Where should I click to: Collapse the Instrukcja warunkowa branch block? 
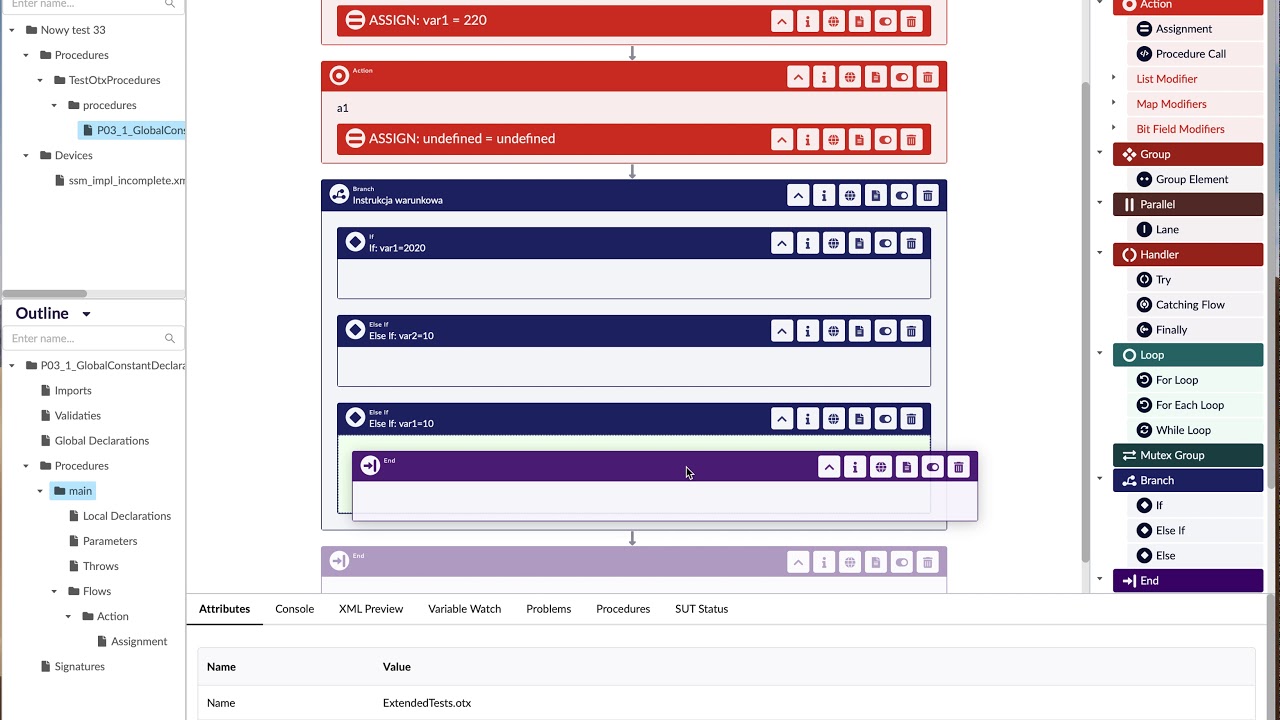tap(797, 196)
